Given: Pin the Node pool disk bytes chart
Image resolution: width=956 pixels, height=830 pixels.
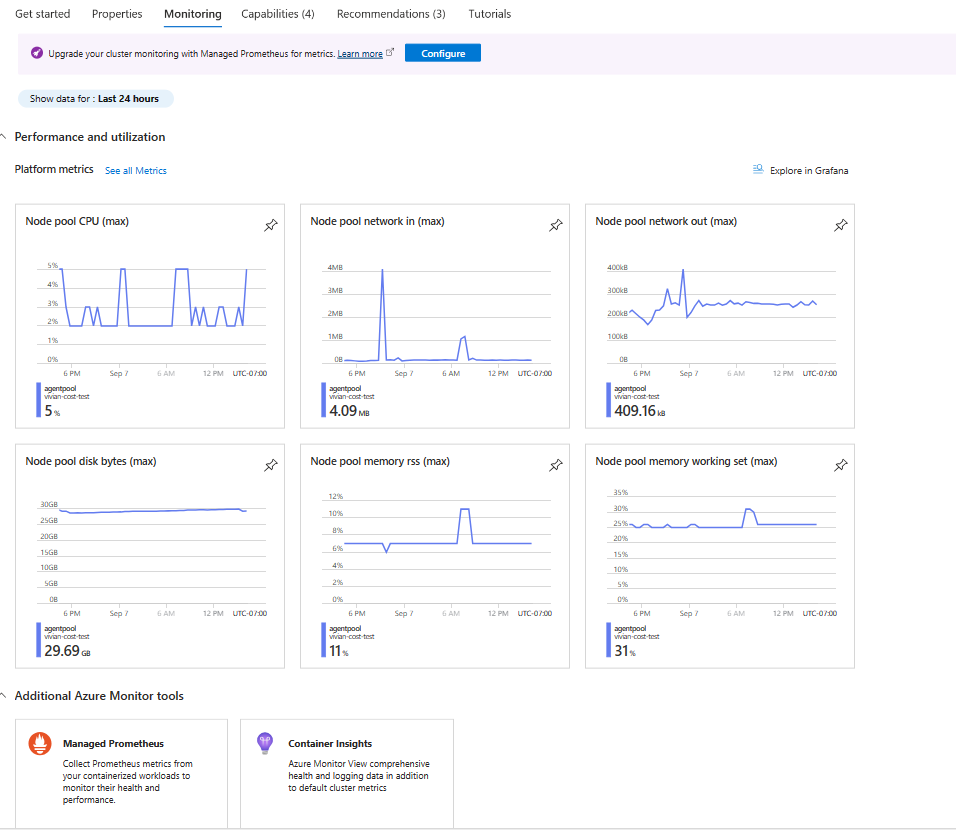Looking at the screenshot, I should 270,466.
